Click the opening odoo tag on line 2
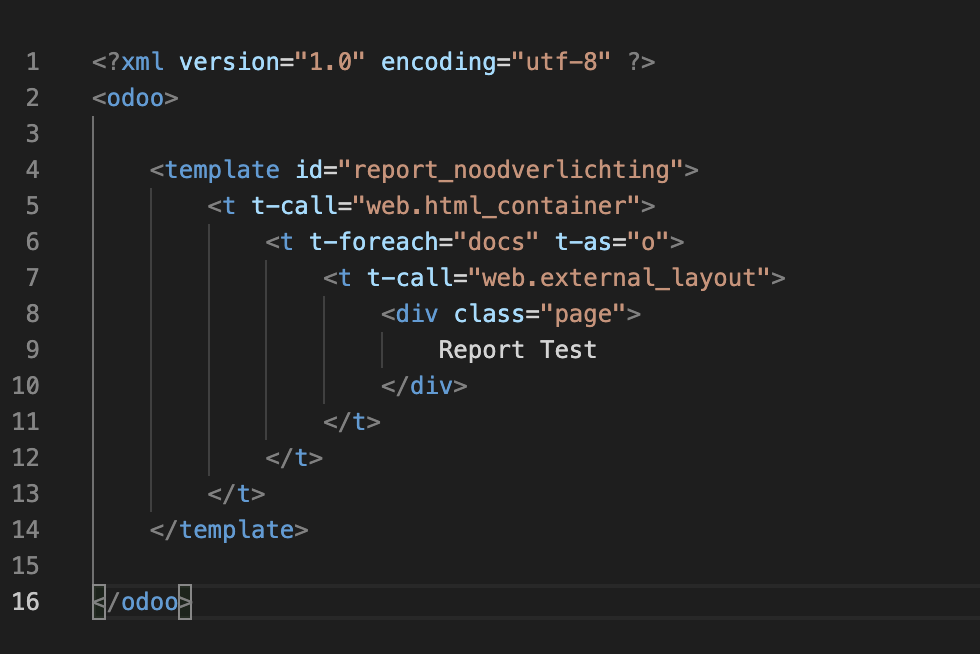This screenshot has width=980, height=654. [x=136, y=98]
